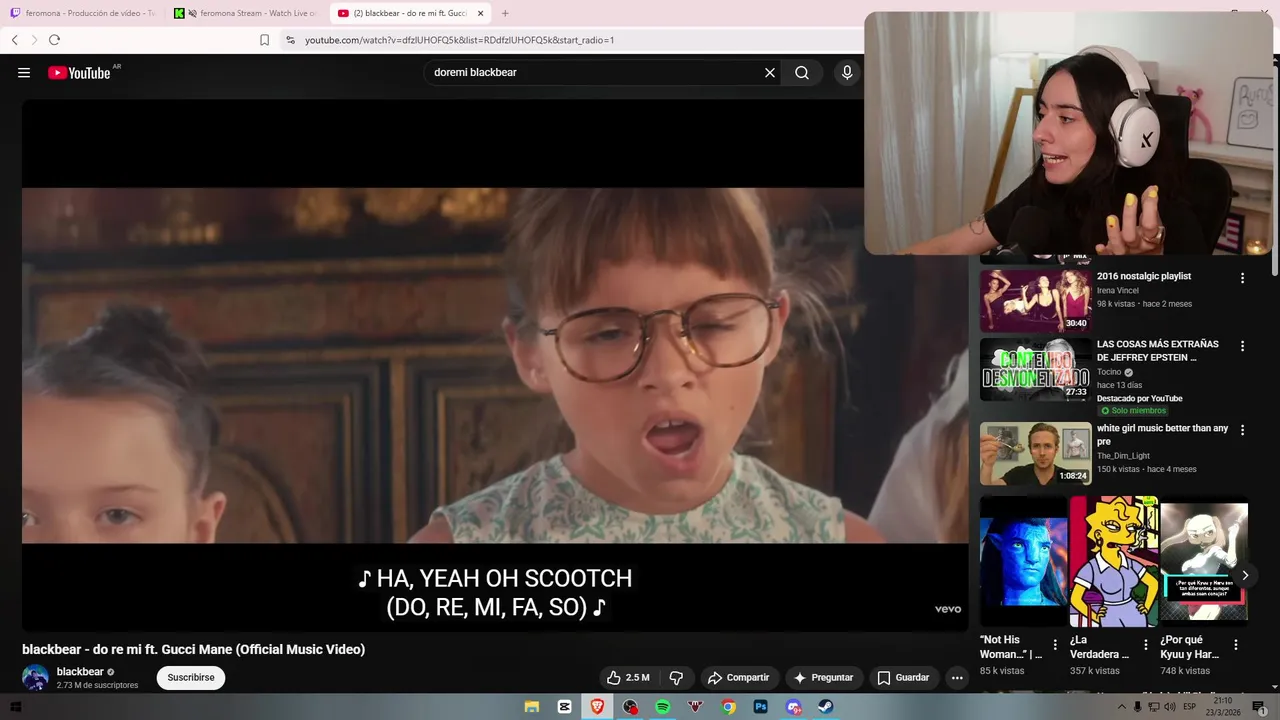
Task: Open CapCut from taskbar
Action: (x=565, y=707)
